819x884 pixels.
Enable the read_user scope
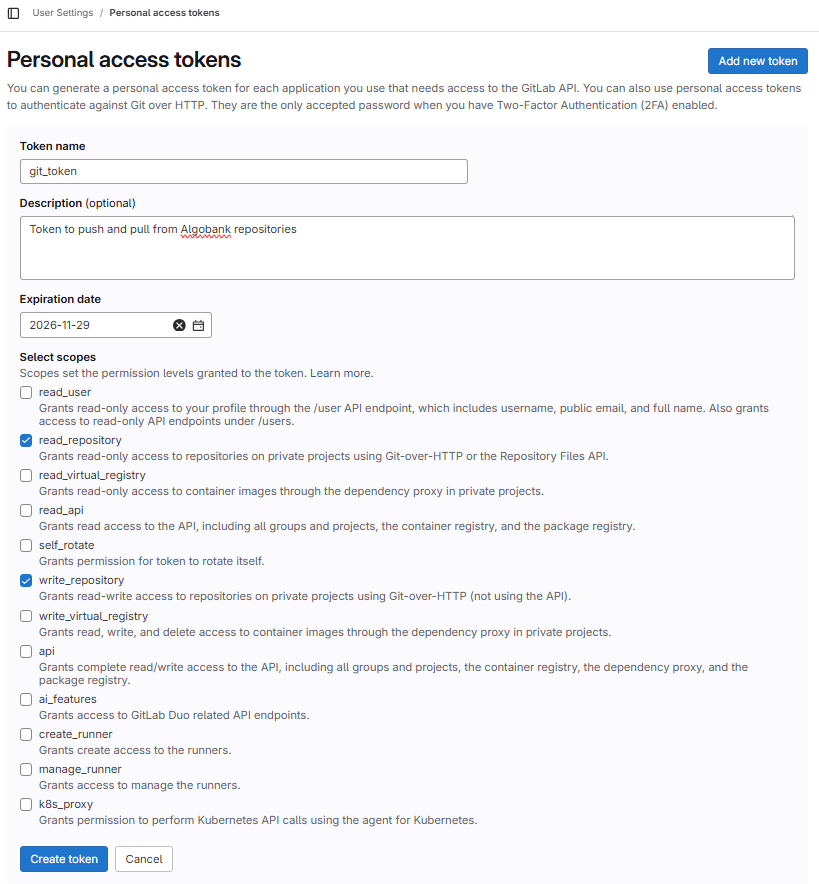(25, 392)
